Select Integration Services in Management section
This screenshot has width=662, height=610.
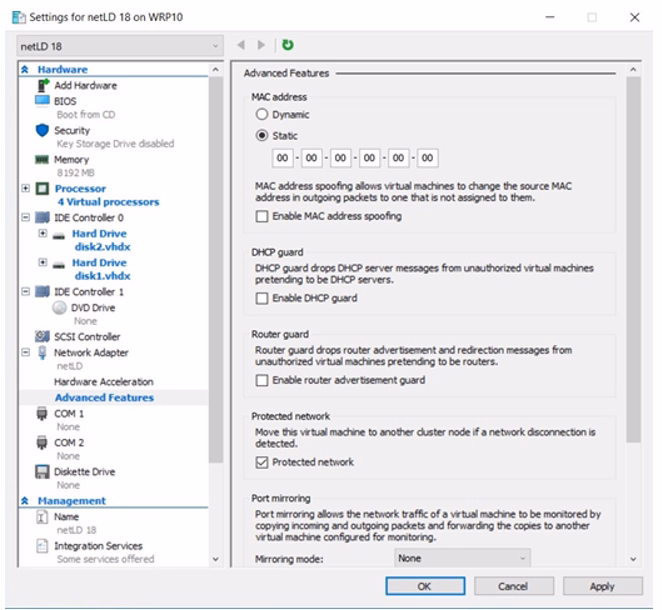pyautogui.click(x=98, y=546)
